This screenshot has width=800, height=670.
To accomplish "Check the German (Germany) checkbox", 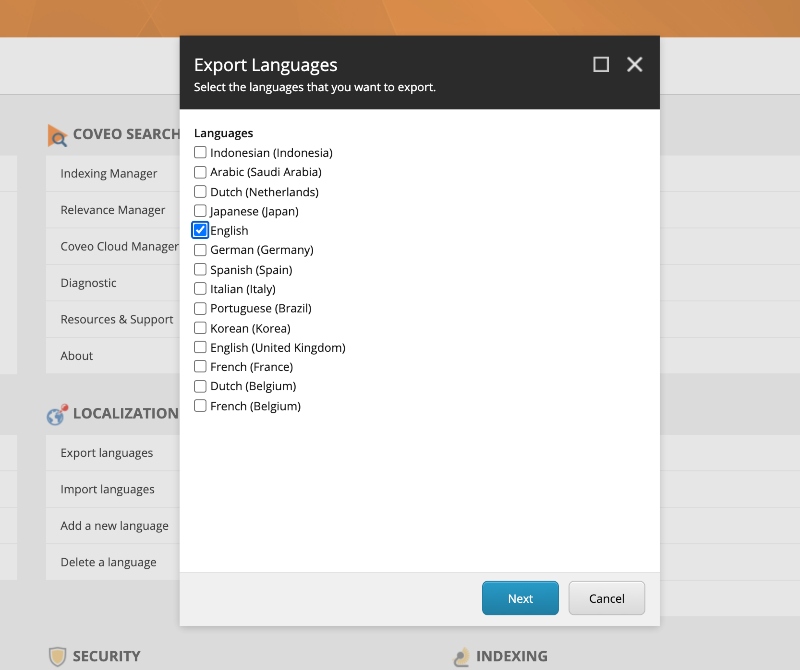I will (x=199, y=250).
